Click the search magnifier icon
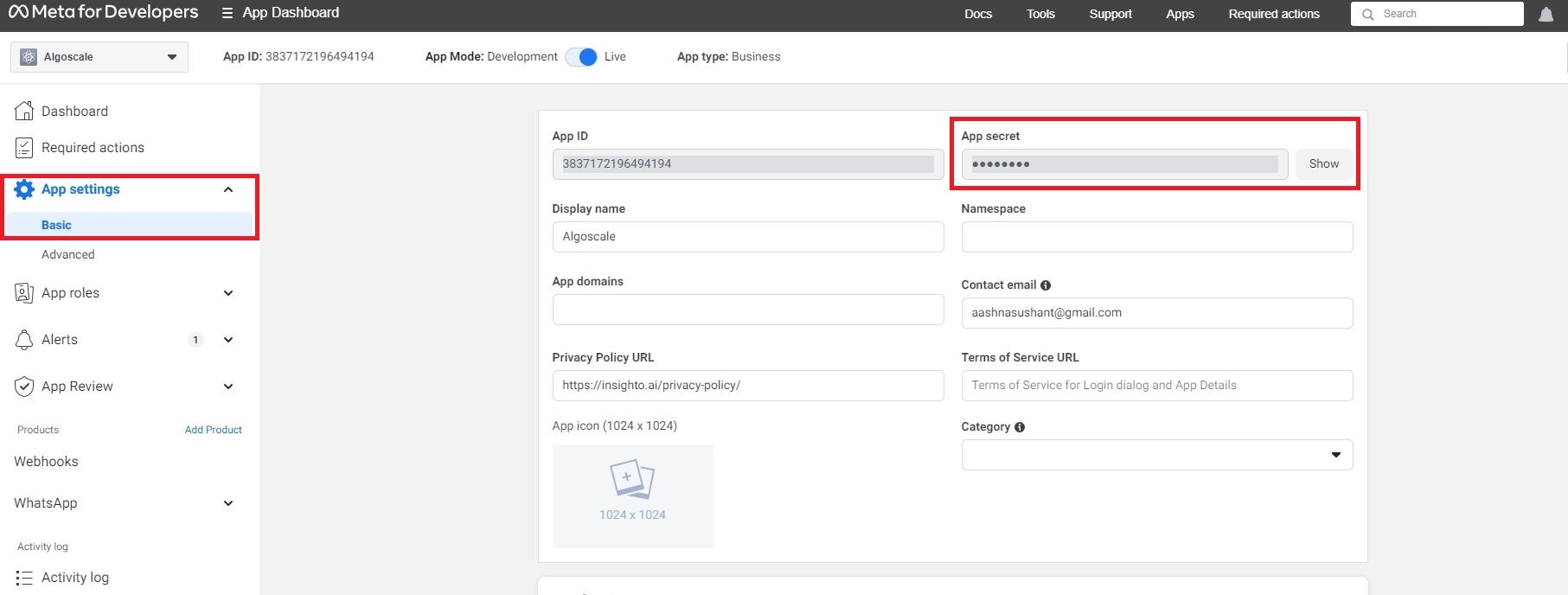 coord(1368,14)
